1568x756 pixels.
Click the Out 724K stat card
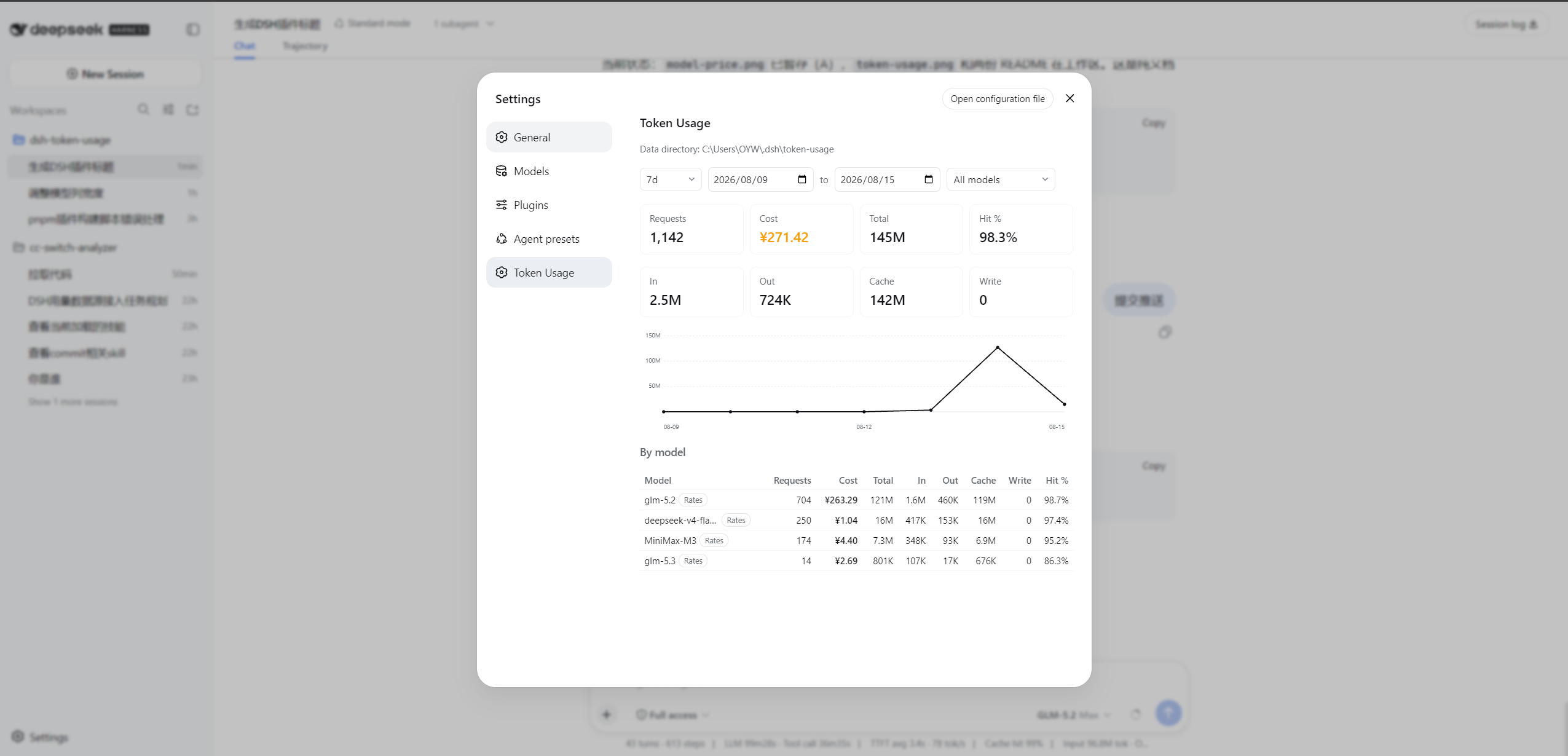pyautogui.click(x=802, y=292)
